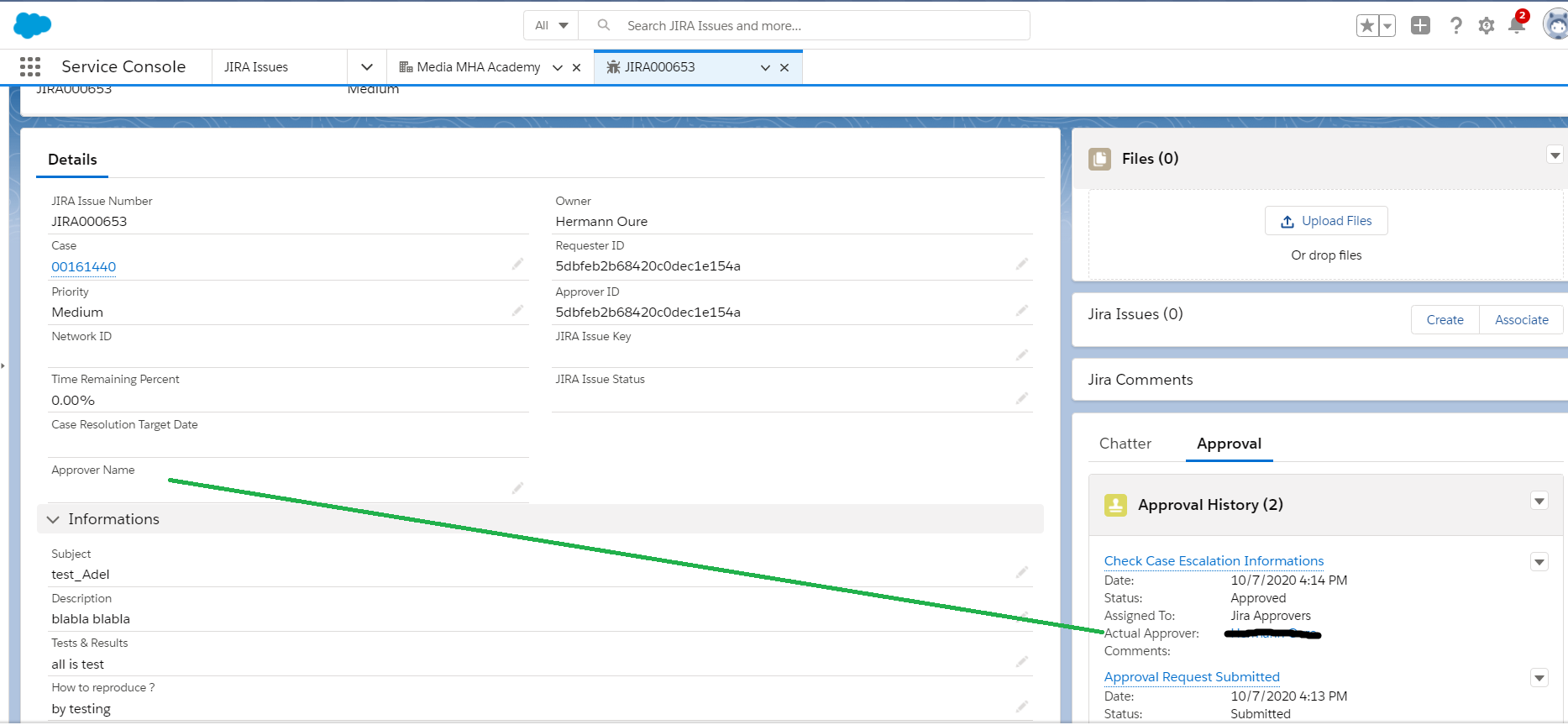Edit the Requester ID pencil icon

tap(1021, 265)
